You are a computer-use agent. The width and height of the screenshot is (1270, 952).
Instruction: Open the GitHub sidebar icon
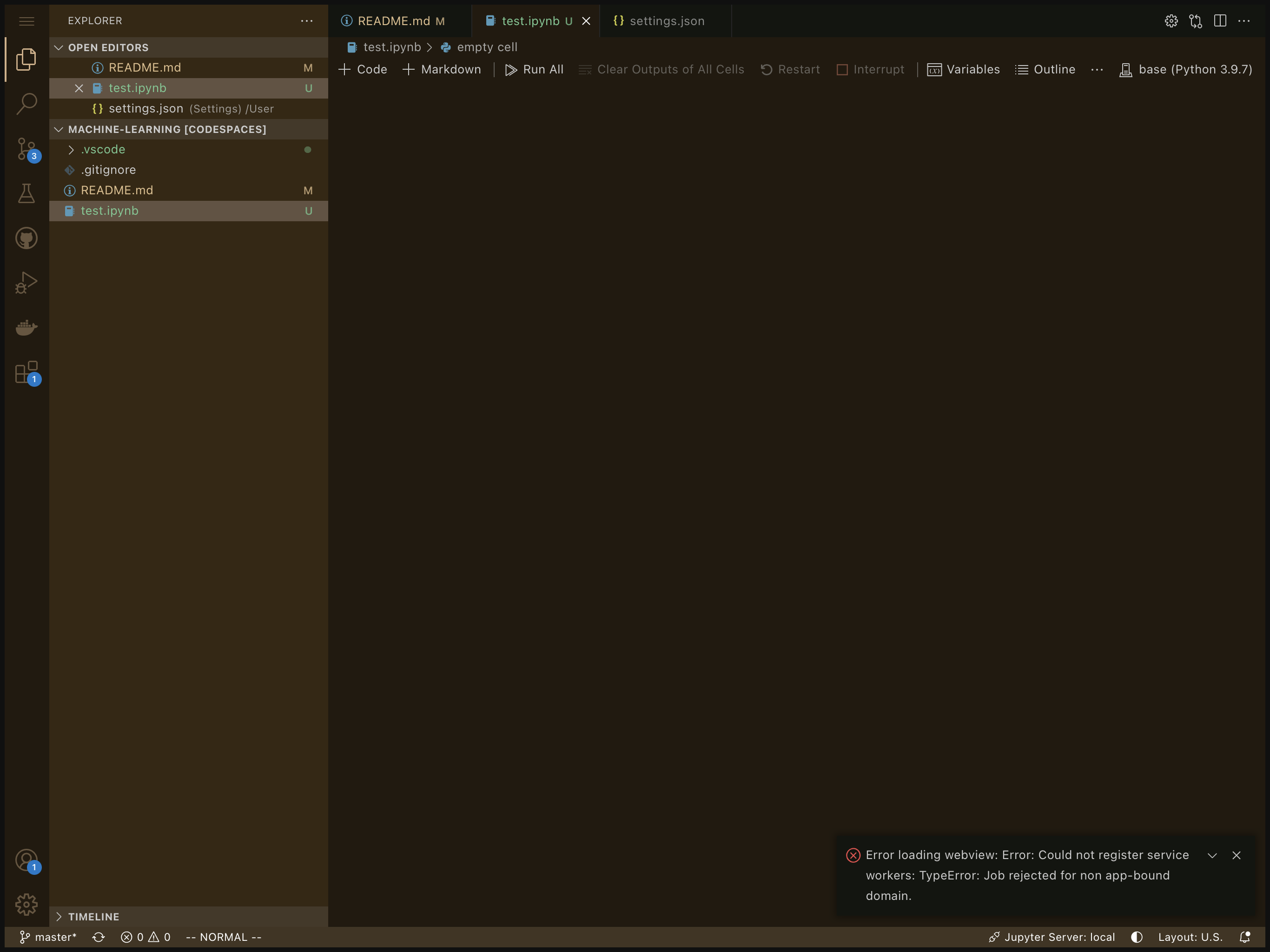point(26,238)
